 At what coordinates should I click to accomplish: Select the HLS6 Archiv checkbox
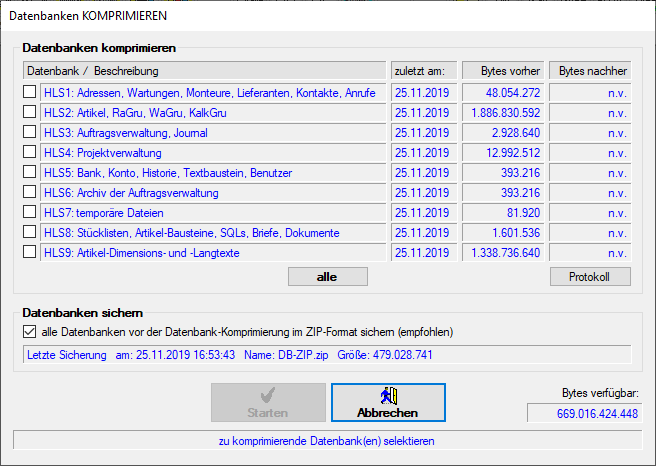[x=30, y=193]
